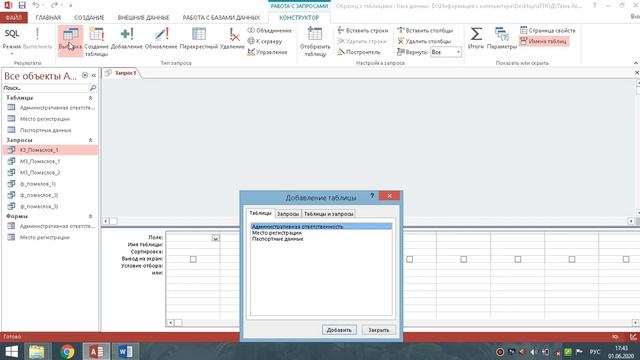Click the Выполнить run query icon

point(37,39)
